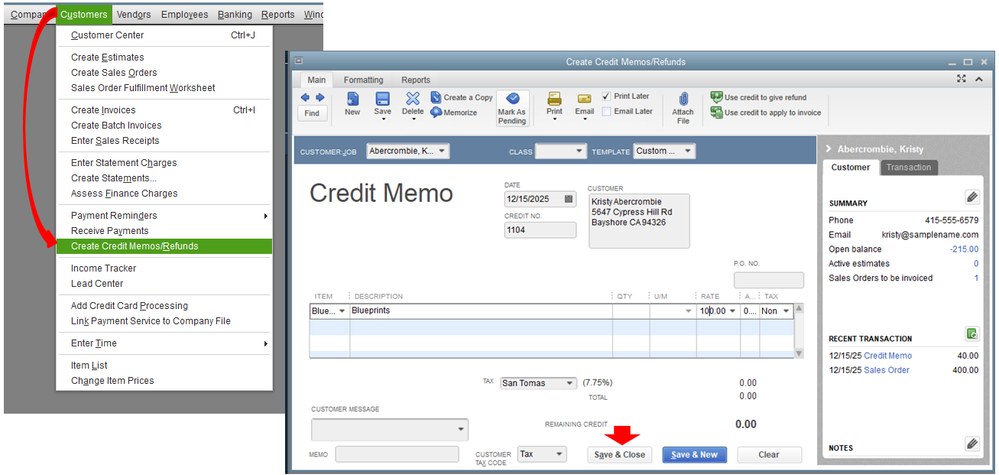This screenshot has width=999, height=475.
Task: Open the line Tax code dropdown
Action: click(x=786, y=311)
